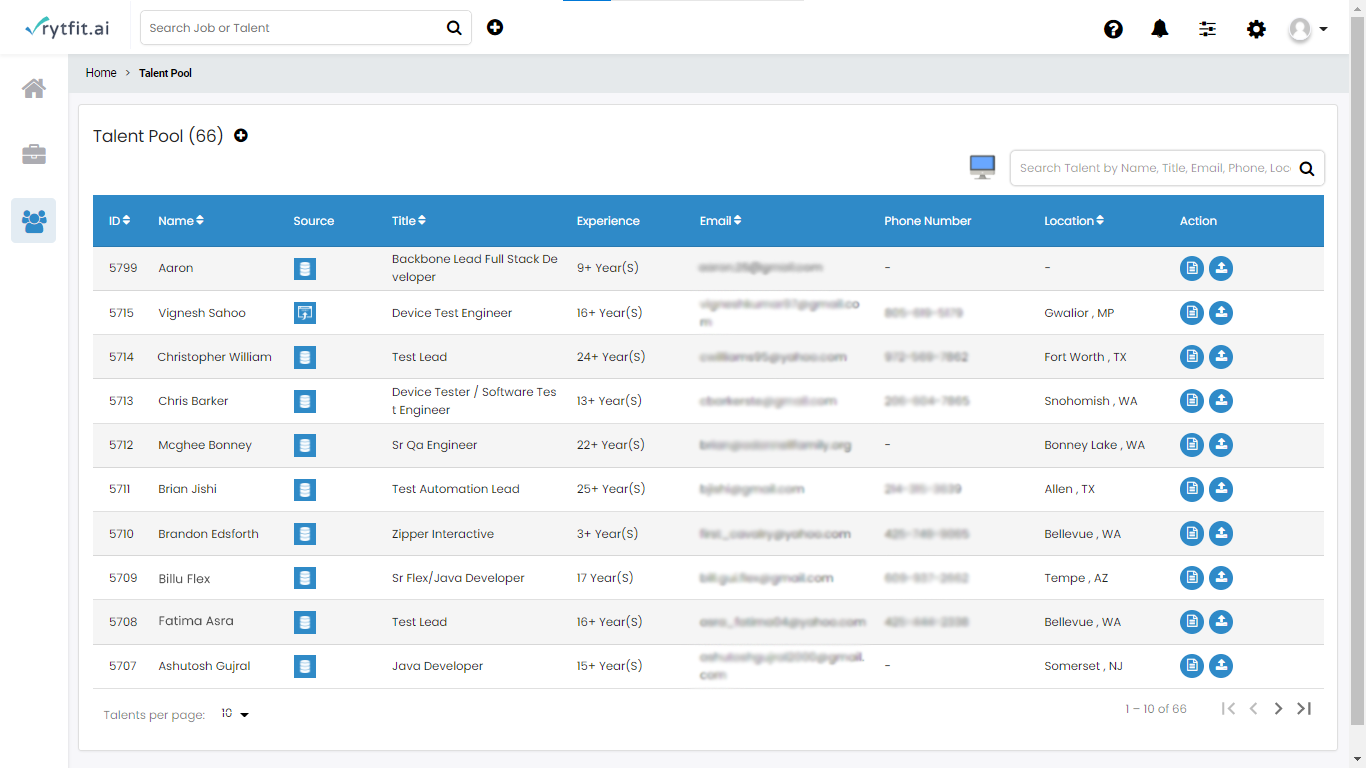
Task: Click ID 5712 in the table
Action: [x=121, y=445]
